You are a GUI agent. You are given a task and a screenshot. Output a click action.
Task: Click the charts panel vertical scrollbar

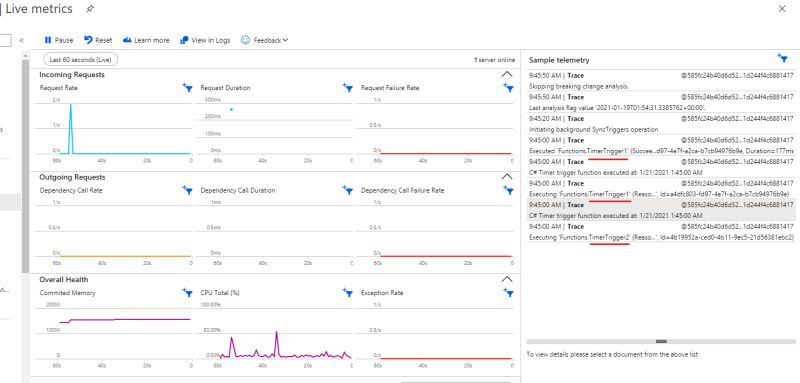[26, 166]
